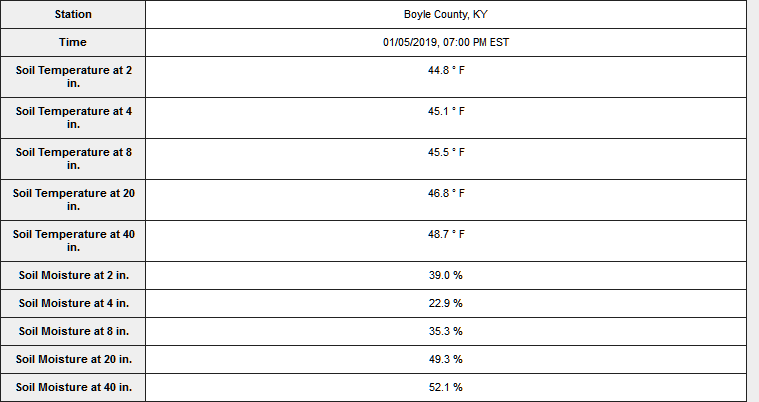Select the 01/05/2019, 07:00 PM EST value

click(446, 43)
